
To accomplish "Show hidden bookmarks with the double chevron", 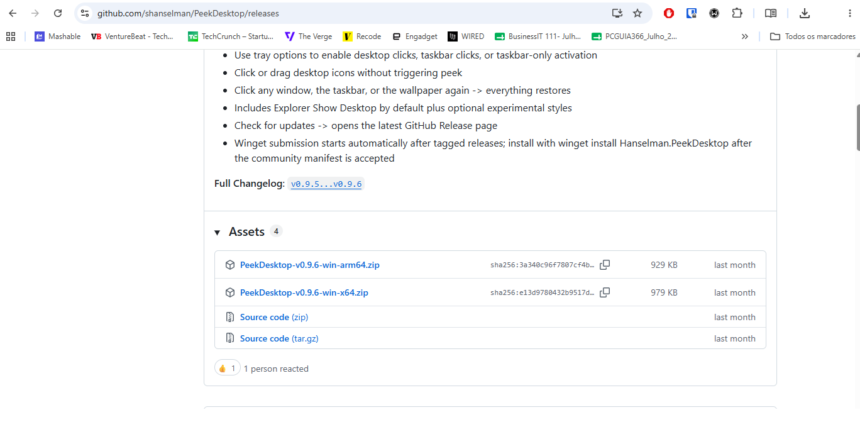I will (744, 36).
